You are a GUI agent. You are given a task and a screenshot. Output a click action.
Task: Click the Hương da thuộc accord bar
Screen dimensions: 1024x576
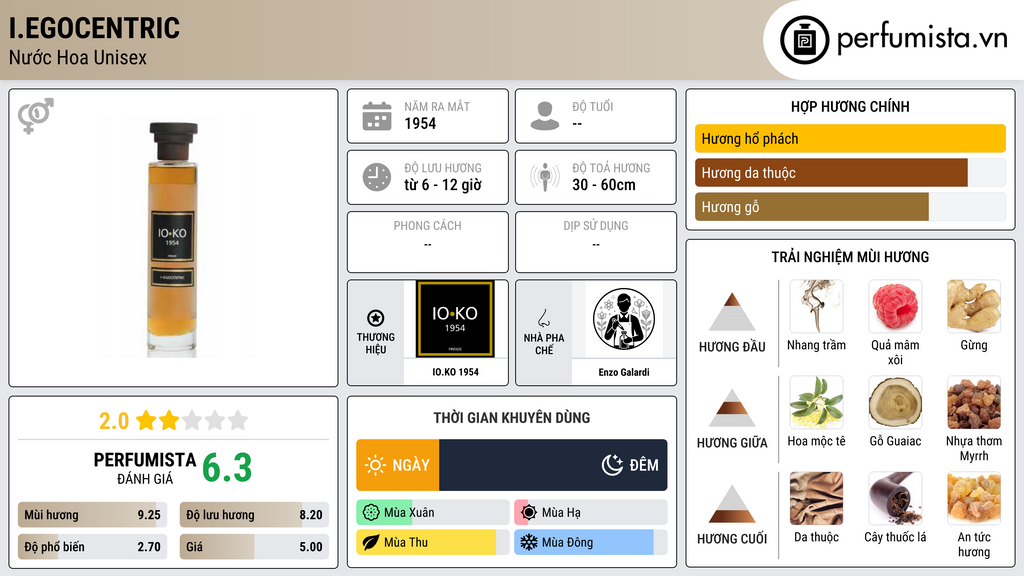pos(850,172)
